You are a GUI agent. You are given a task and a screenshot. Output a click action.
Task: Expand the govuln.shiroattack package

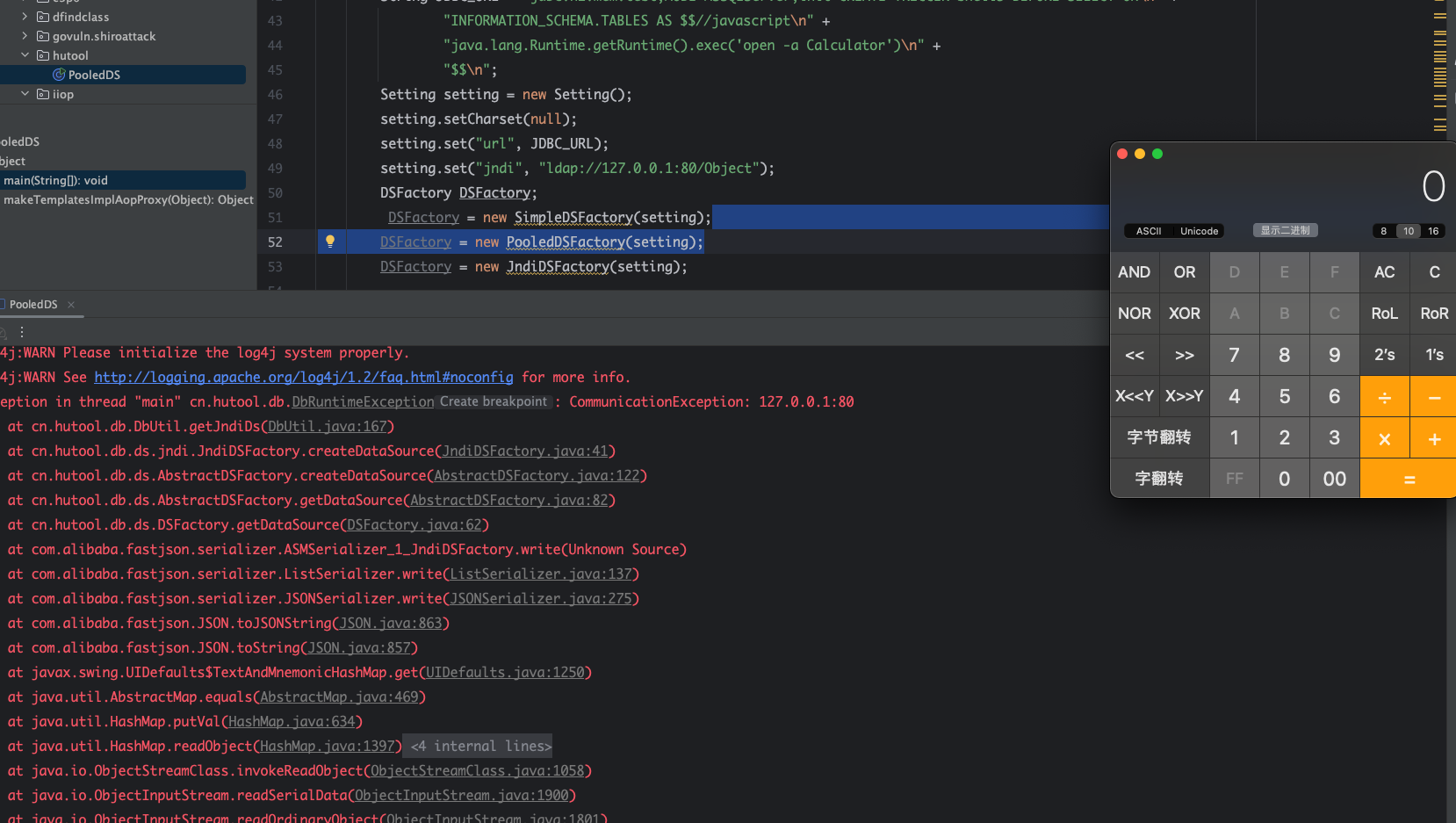pyautogui.click(x=25, y=36)
